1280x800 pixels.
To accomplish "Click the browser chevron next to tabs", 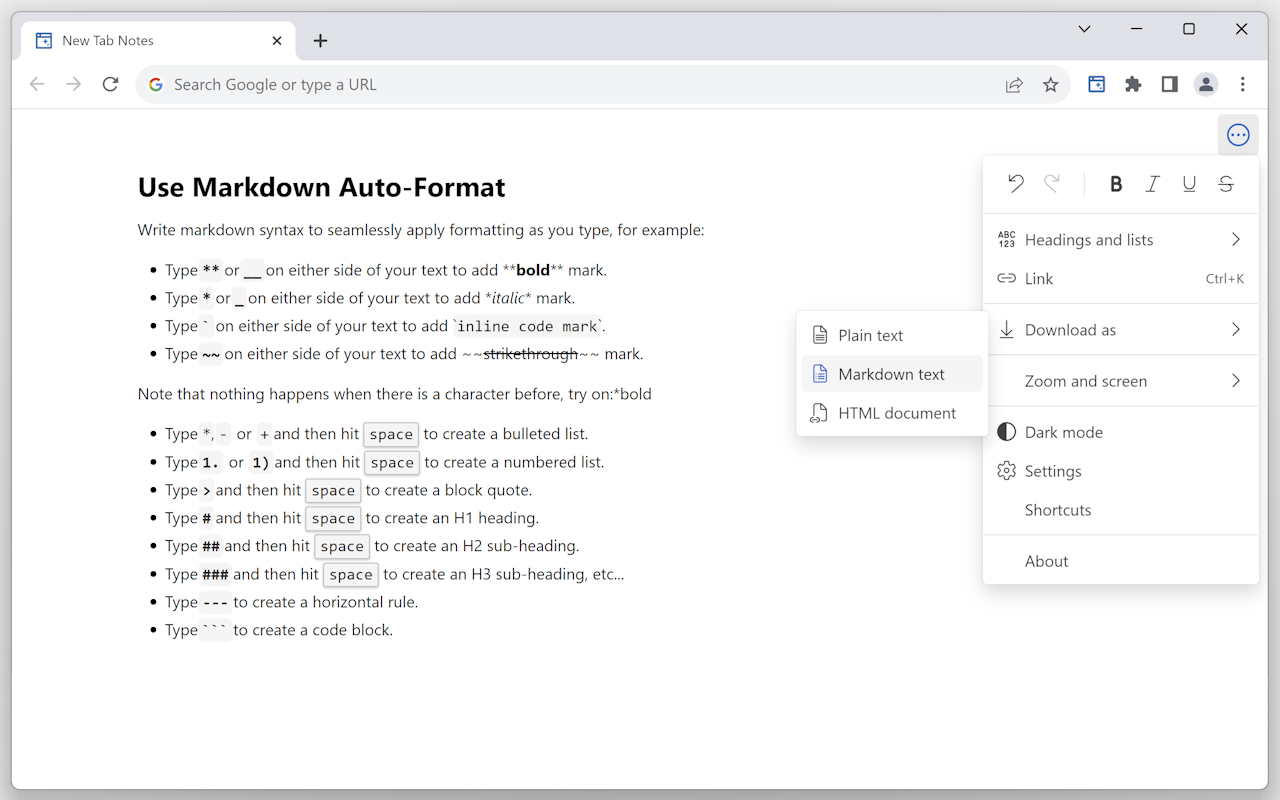I will tap(1084, 29).
